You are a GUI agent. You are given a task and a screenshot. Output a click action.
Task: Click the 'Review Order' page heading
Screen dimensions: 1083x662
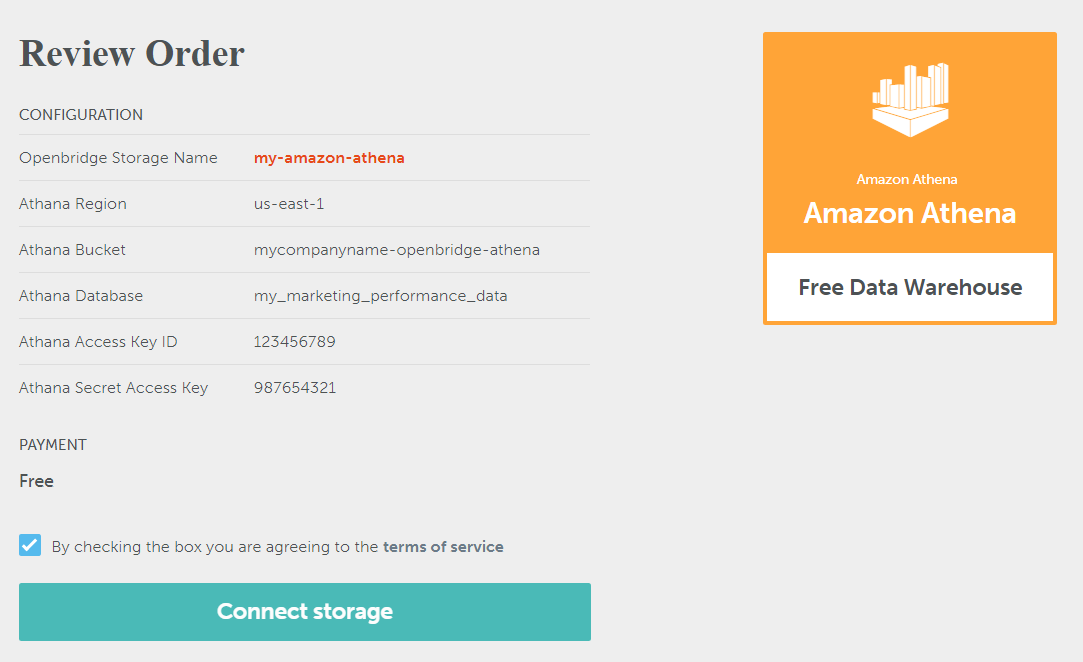coord(131,53)
